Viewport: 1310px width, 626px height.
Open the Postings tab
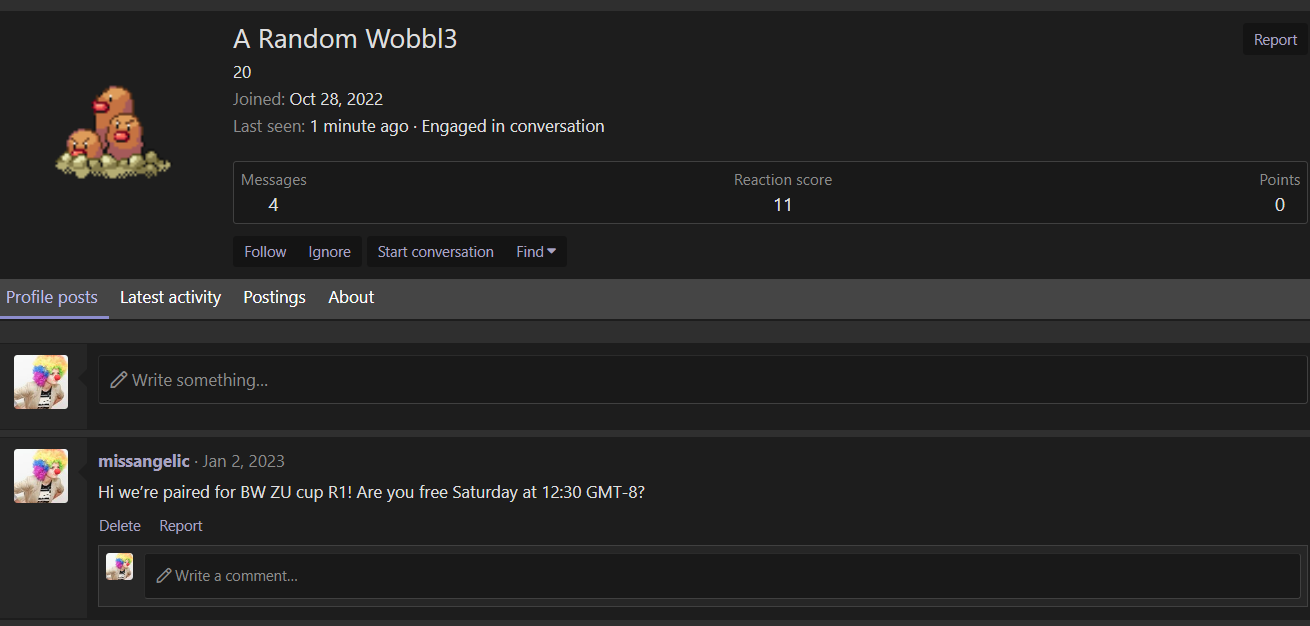pos(274,297)
